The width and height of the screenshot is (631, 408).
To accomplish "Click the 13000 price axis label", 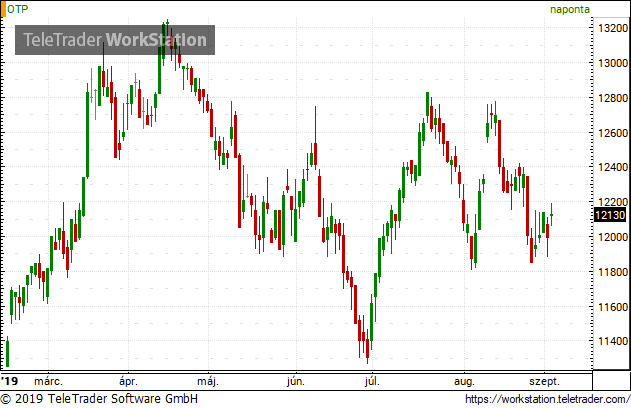I will tap(613, 63).
